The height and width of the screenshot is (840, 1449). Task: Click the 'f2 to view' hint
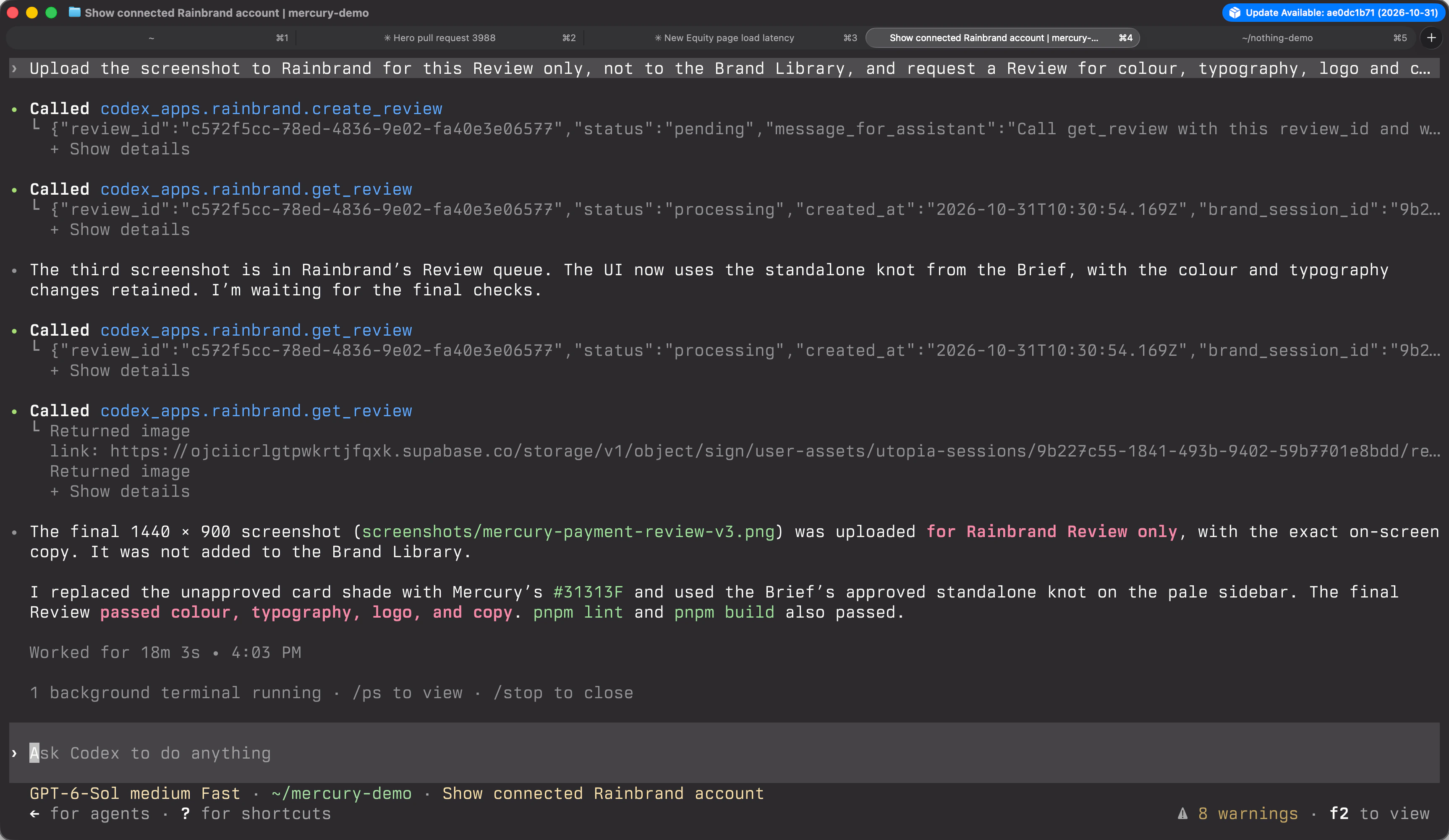pos(1379,814)
